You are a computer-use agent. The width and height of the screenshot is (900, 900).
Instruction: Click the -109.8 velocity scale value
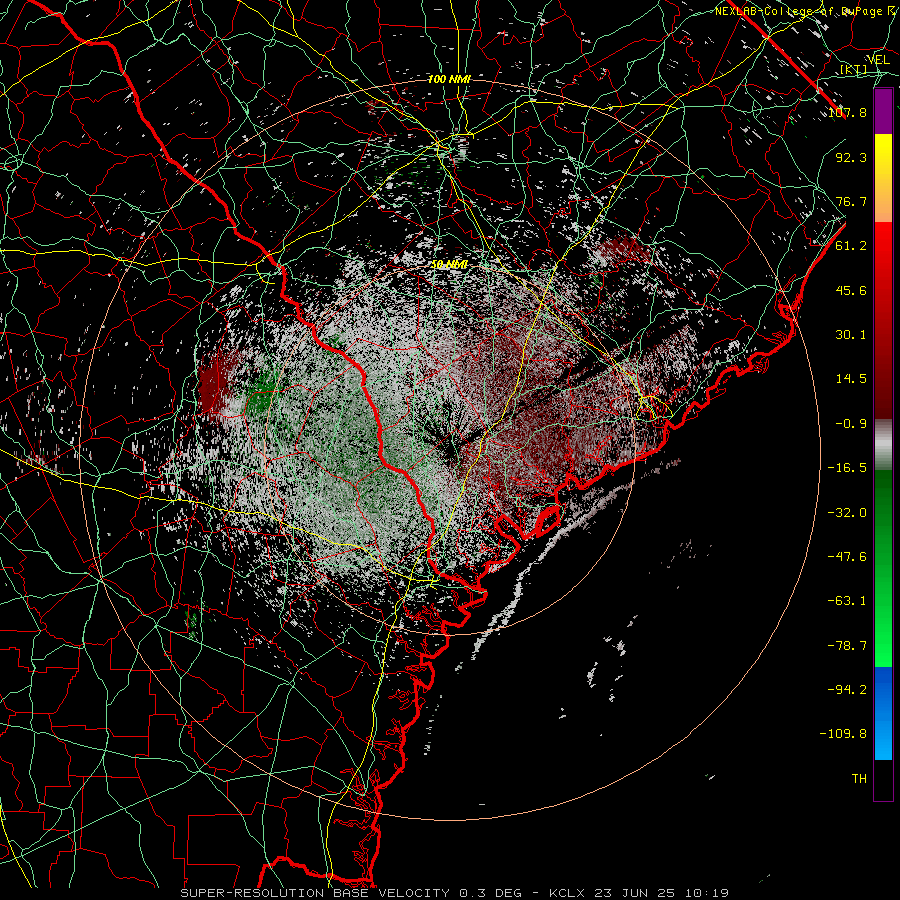click(843, 734)
